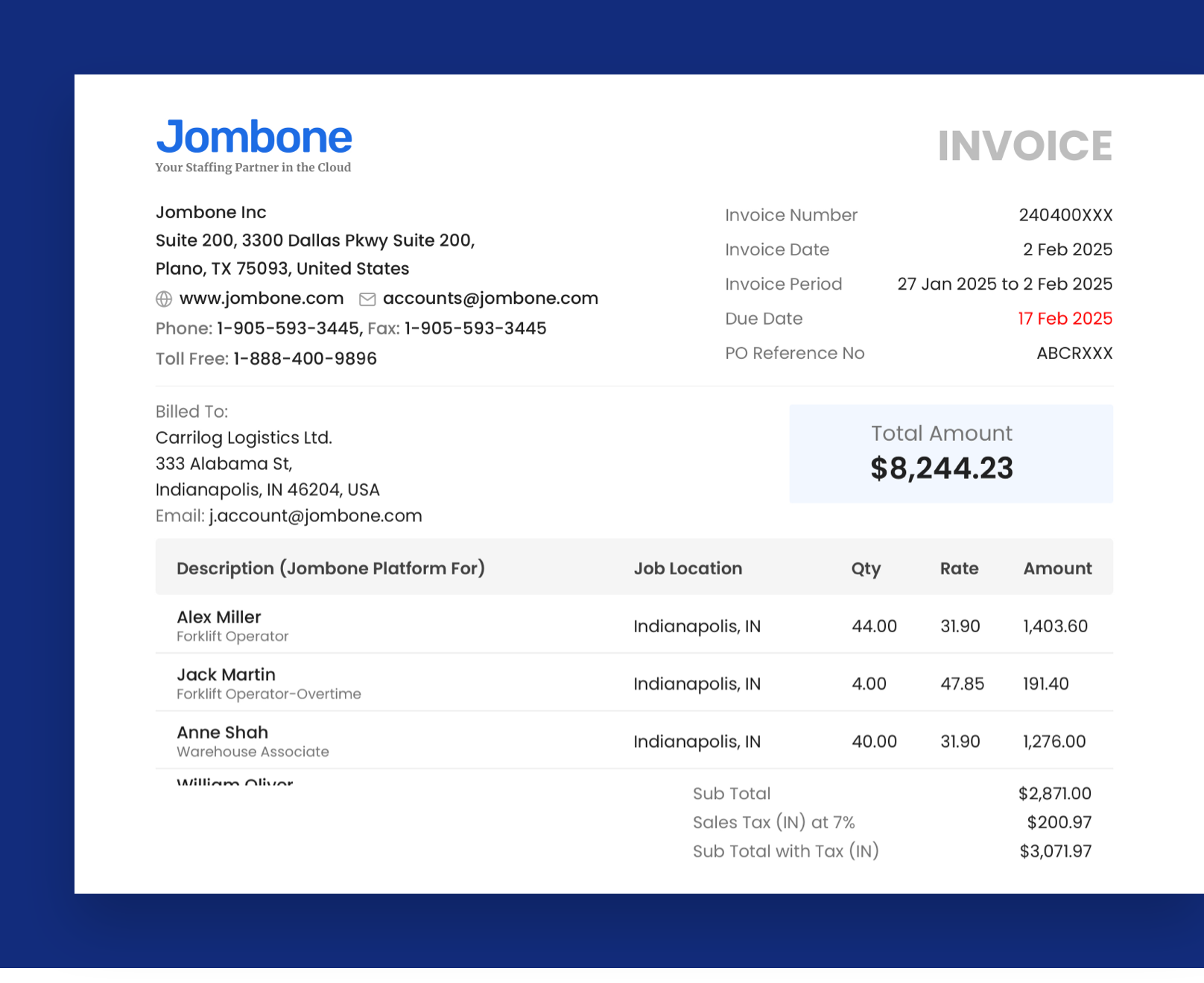Click the Qty column header
The image size is (1204, 983).
pos(866,570)
